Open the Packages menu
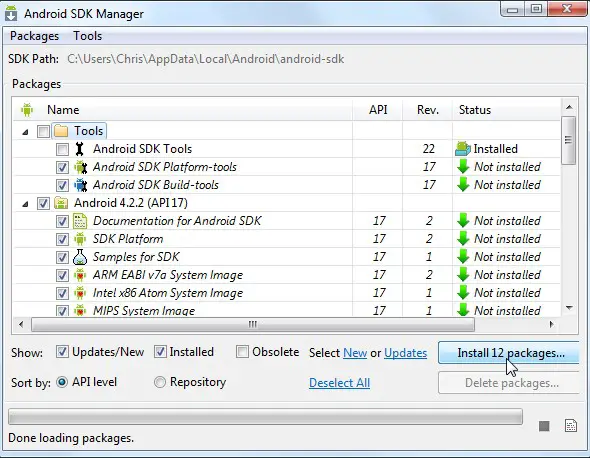The width and height of the screenshot is (590, 458). coord(35,36)
